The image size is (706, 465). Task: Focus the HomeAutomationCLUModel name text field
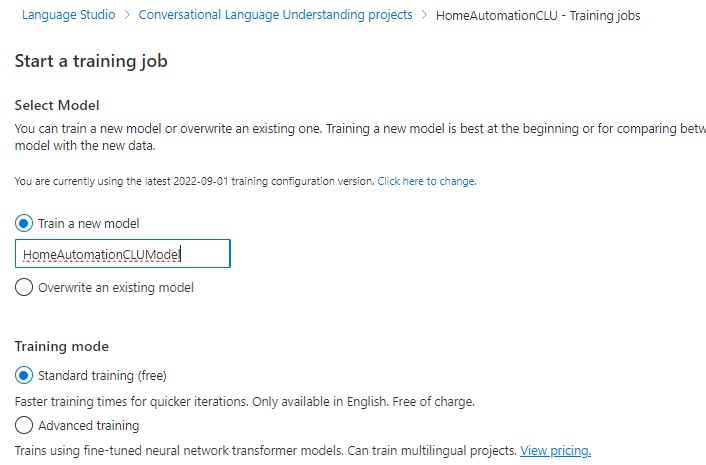[122, 254]
